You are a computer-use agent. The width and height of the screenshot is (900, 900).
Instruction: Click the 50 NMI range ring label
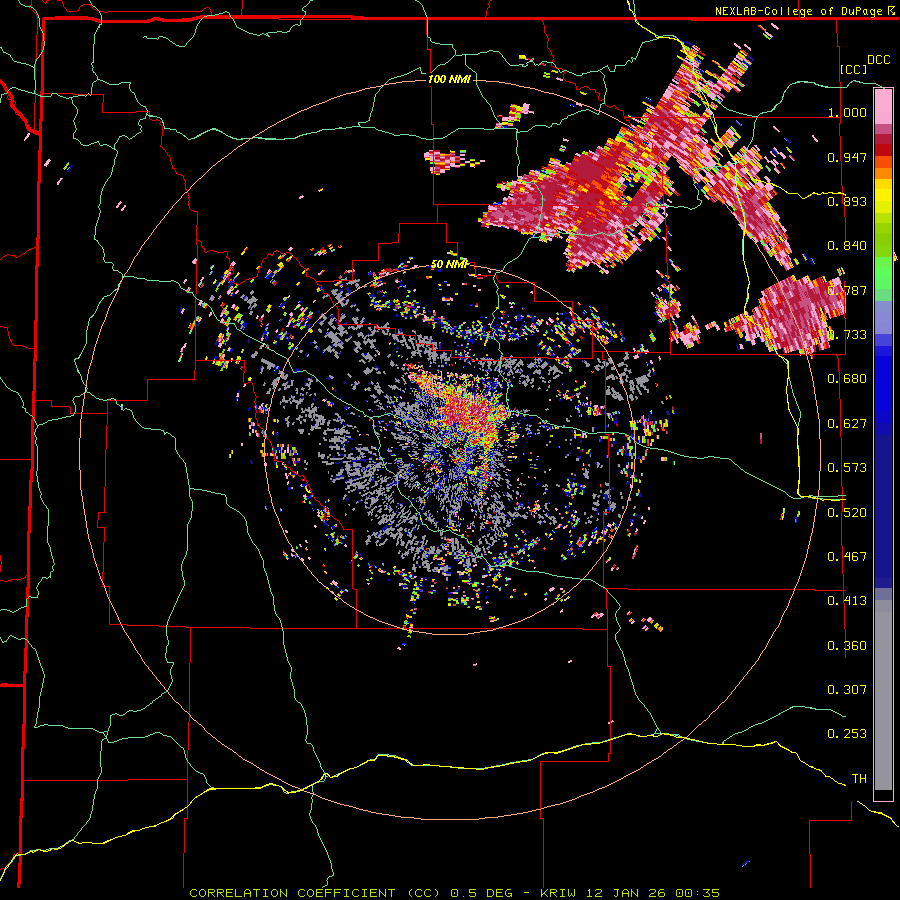point(449,264)
